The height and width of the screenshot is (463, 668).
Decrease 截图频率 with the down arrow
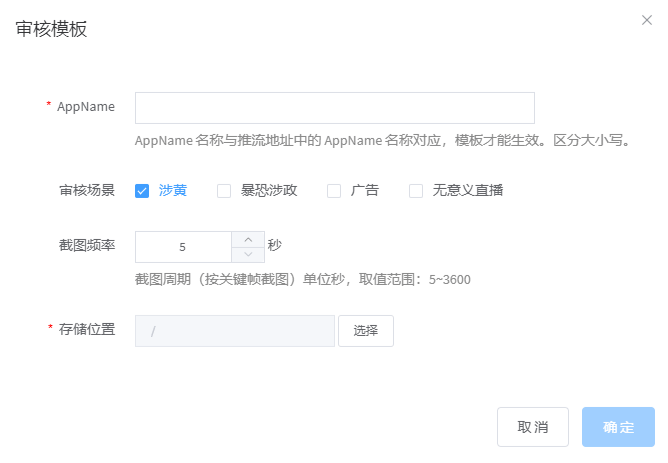(x=248, y=254)
